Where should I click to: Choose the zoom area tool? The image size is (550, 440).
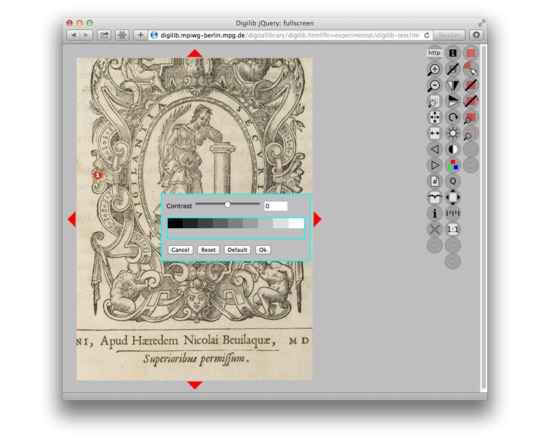click(x=435, y=101)
